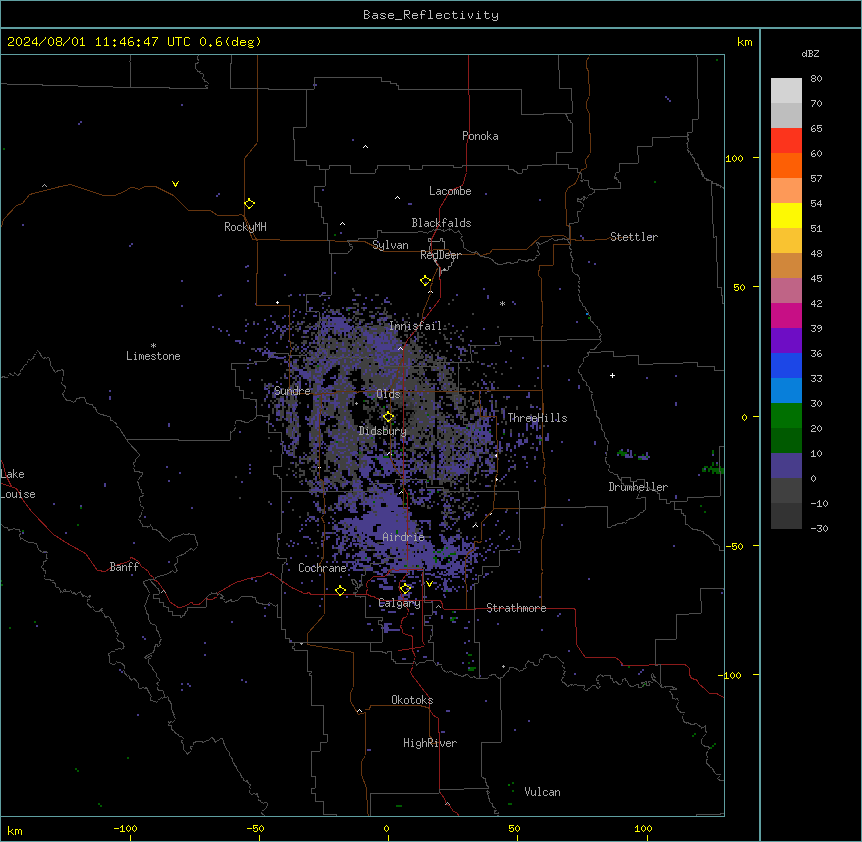
Task: Click the dBZ legend heading
Action: click(810, 54)
